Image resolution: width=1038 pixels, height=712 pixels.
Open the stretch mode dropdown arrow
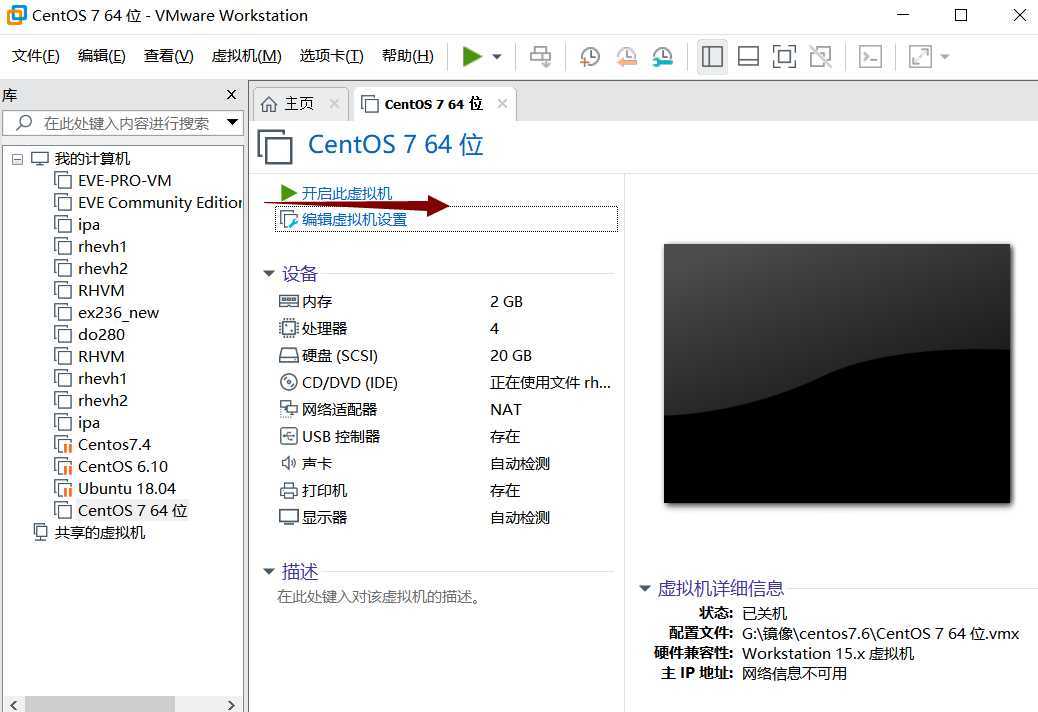tap(945, 57)
